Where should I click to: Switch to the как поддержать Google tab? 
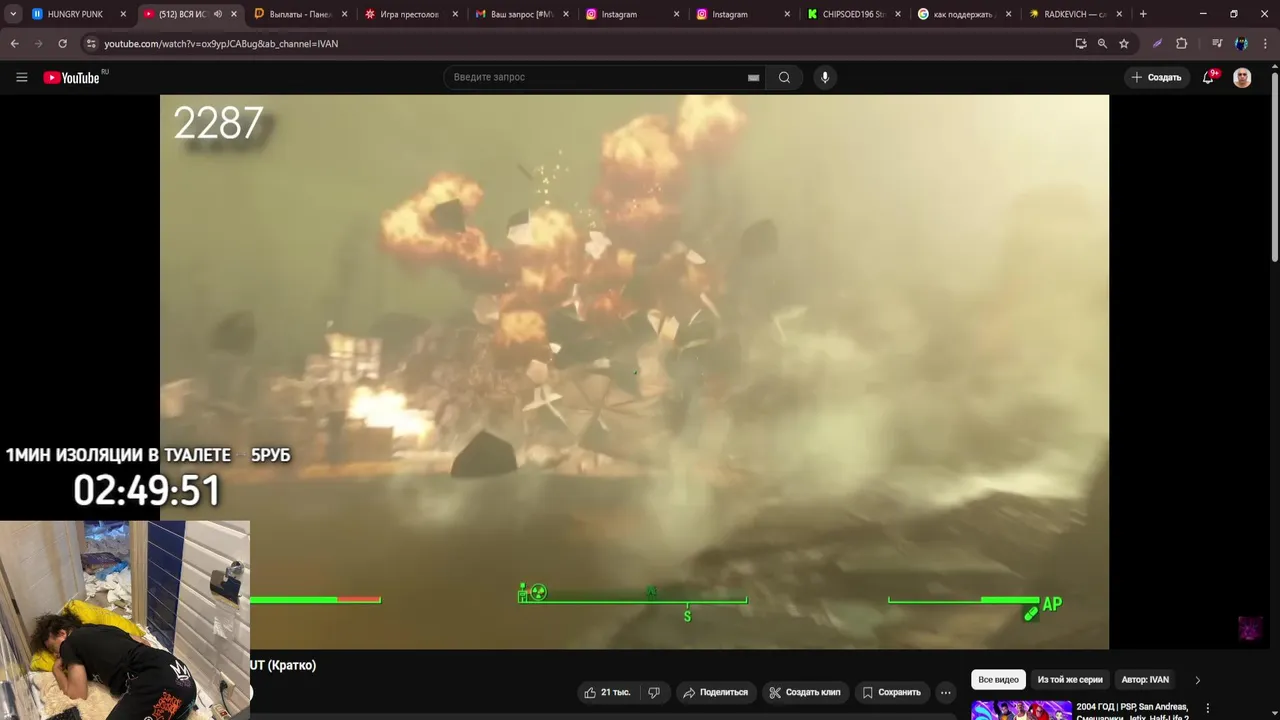(x=965, y=14)
